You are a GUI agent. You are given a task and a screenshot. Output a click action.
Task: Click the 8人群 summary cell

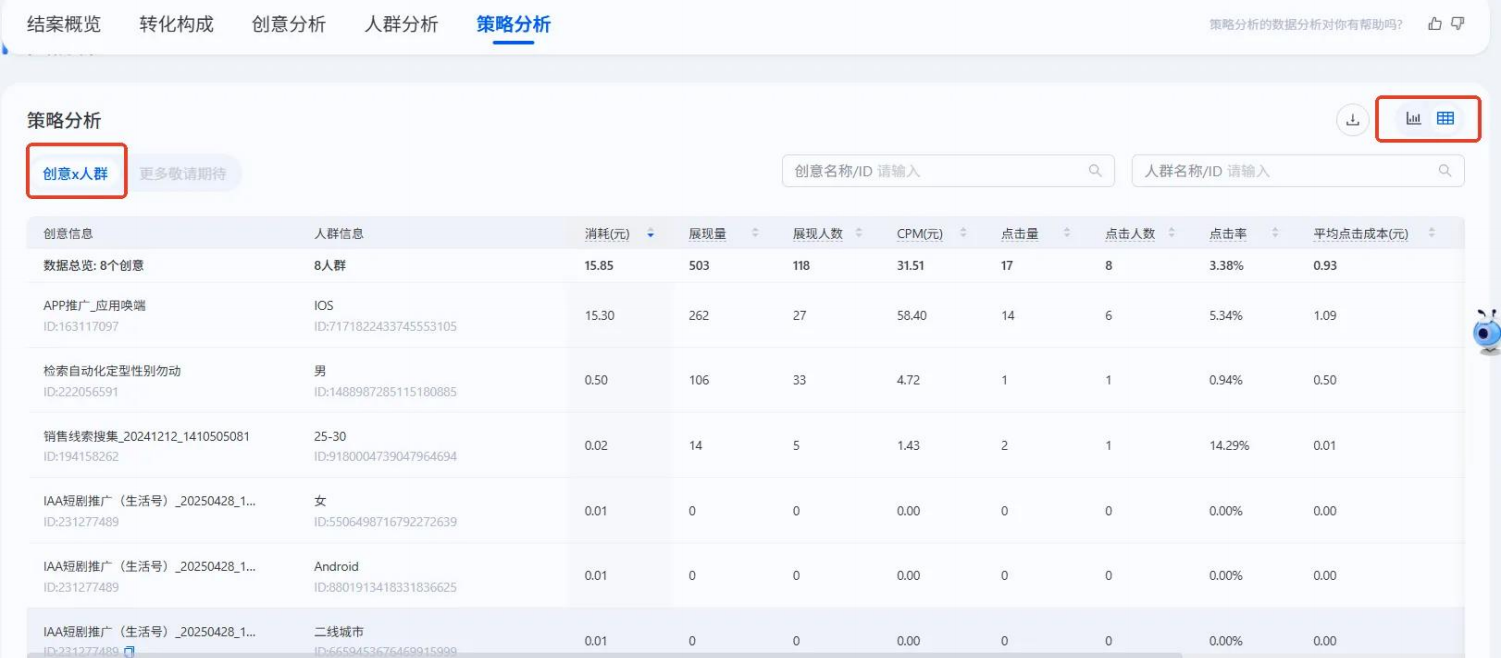[x=330, y=266]
